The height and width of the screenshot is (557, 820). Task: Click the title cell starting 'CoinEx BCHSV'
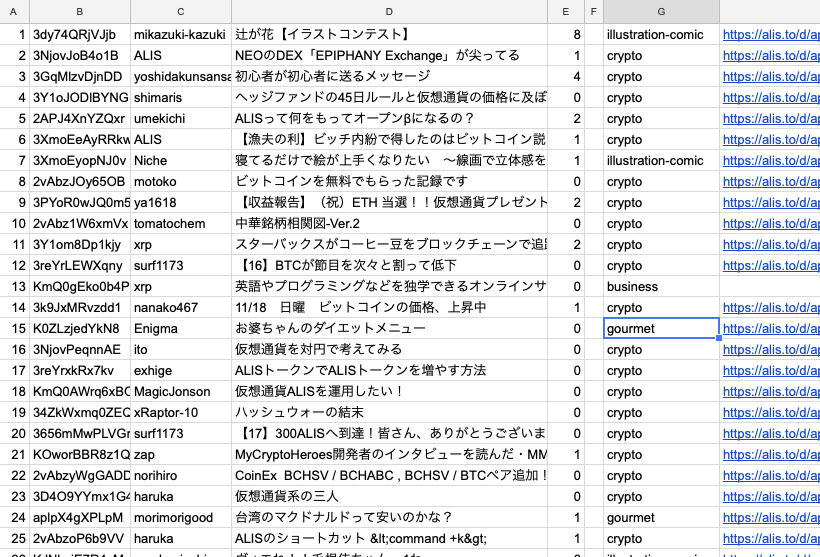click(x=389, y=475)
